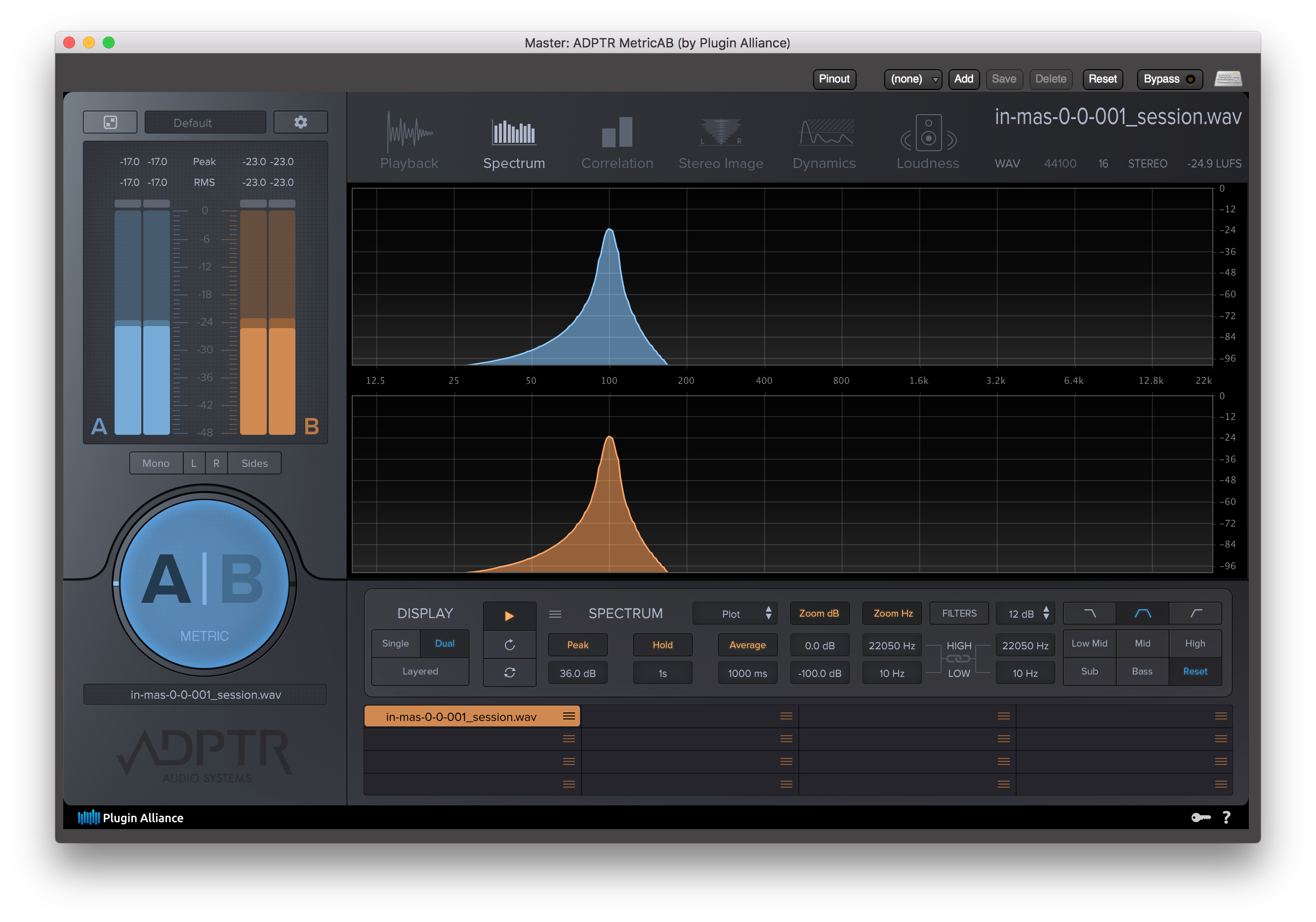The width and height of the screenshot is (1316, 922).
Task: Toggle the HIGH/LOW link chain icon
Action: tap(958, 659)
